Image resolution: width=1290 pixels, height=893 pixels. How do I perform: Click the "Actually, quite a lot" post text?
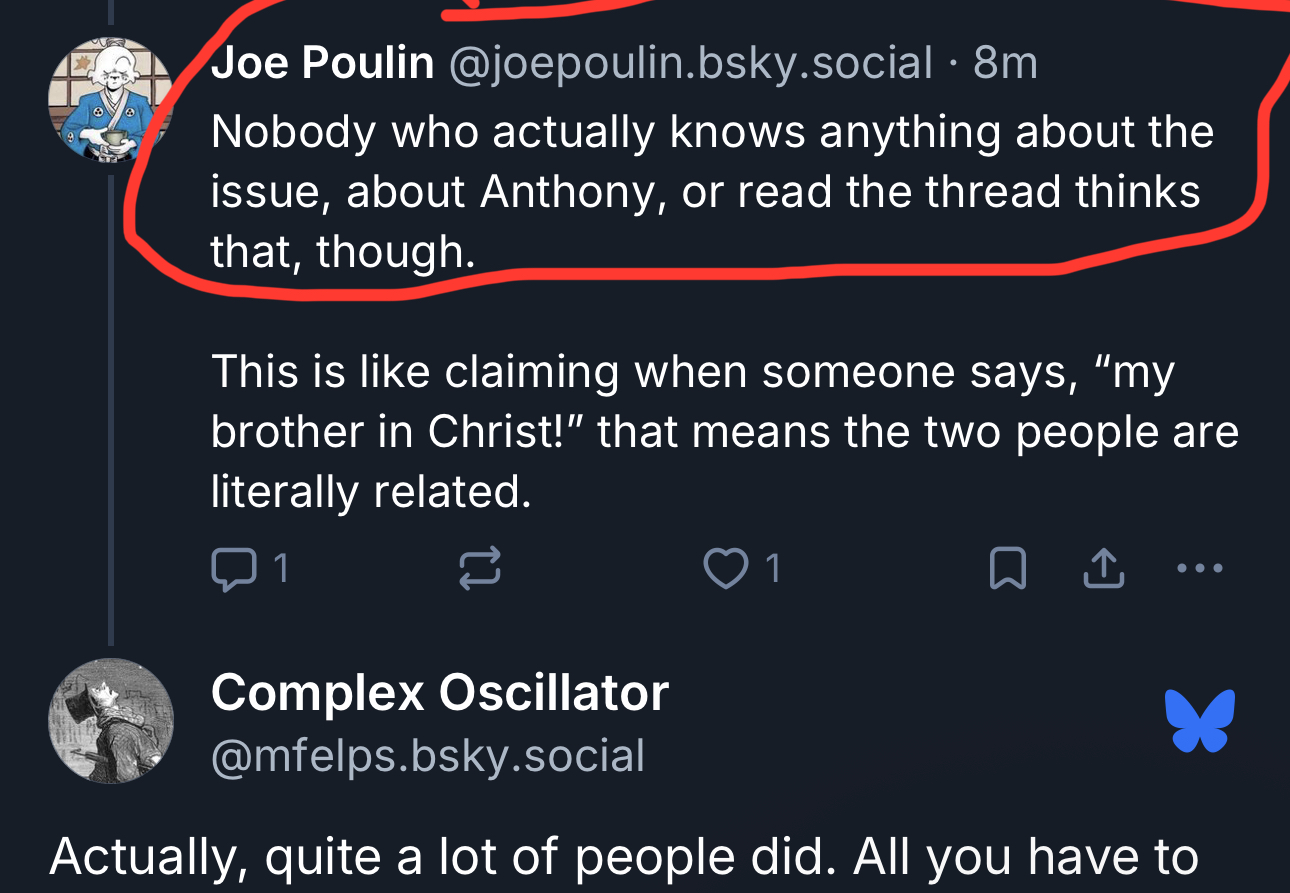pyautogui.click(x=620, y=858)
